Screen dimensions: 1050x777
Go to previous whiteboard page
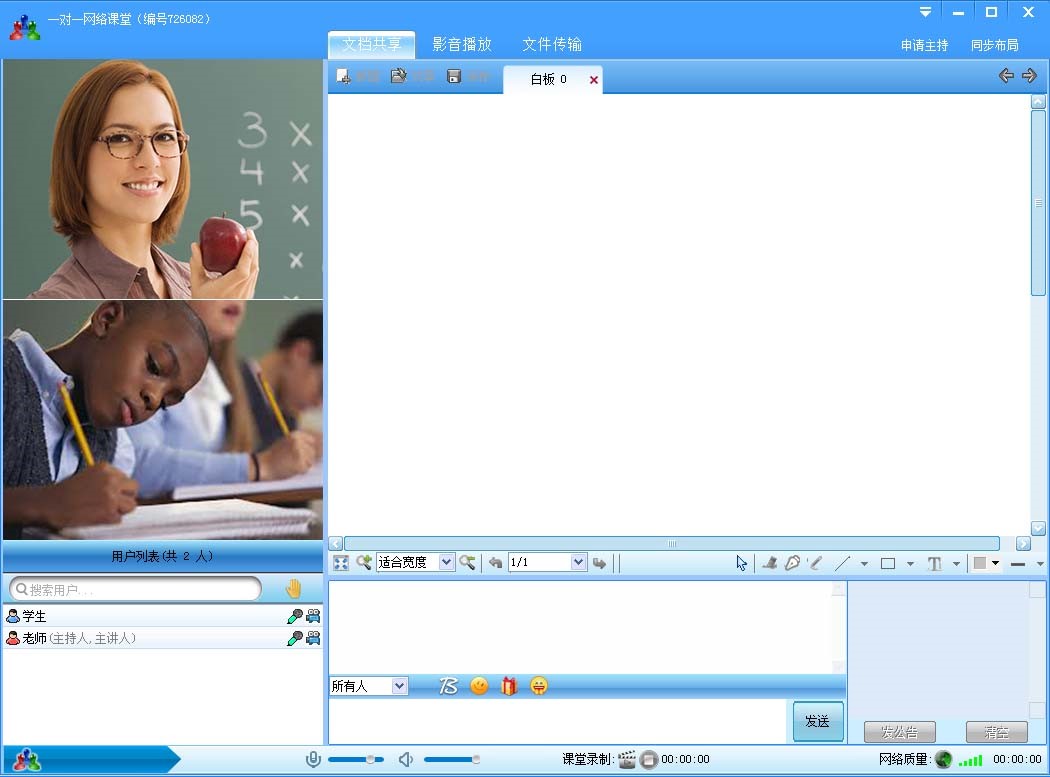495,563
